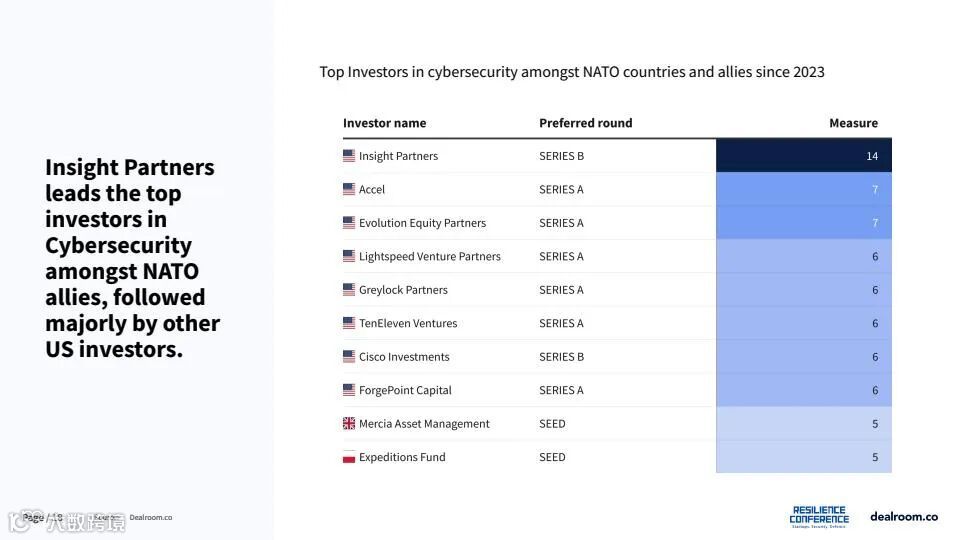Sort by the Investor name column header

coord(384,123)
